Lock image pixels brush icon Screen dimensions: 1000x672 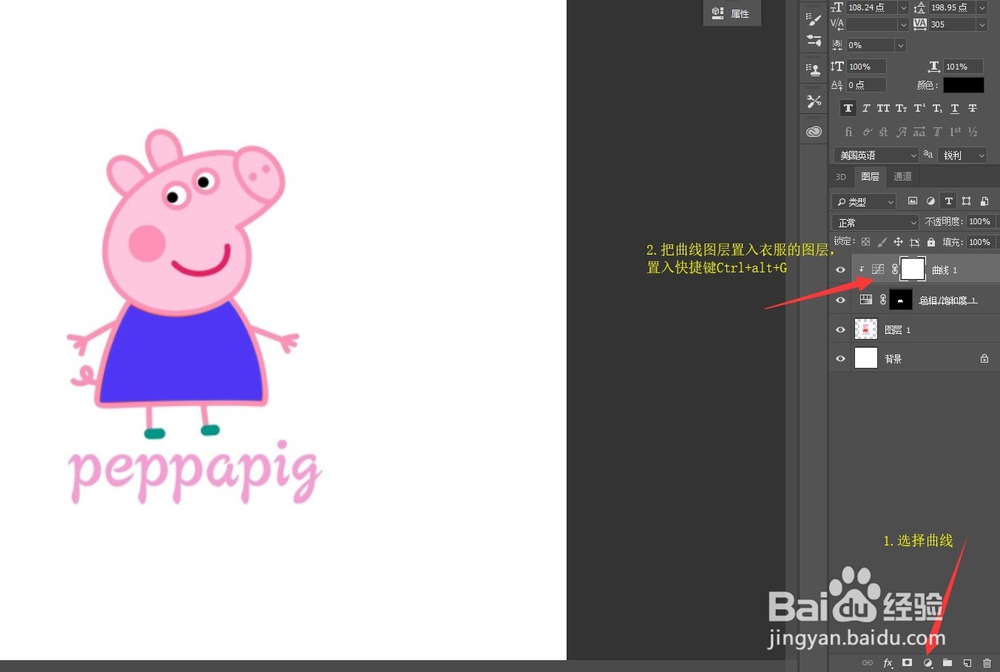click(x=882, y=242)
